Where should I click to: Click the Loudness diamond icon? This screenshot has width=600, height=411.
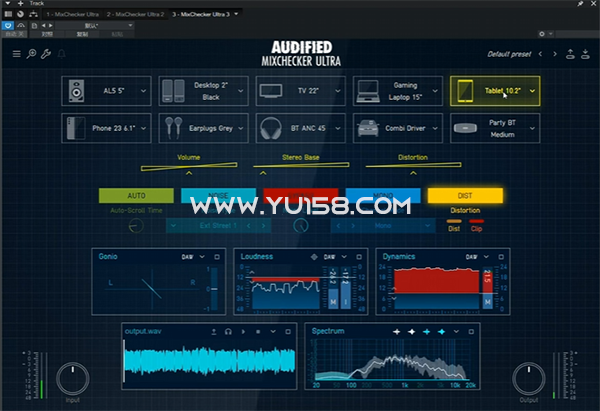click(314, 257)
